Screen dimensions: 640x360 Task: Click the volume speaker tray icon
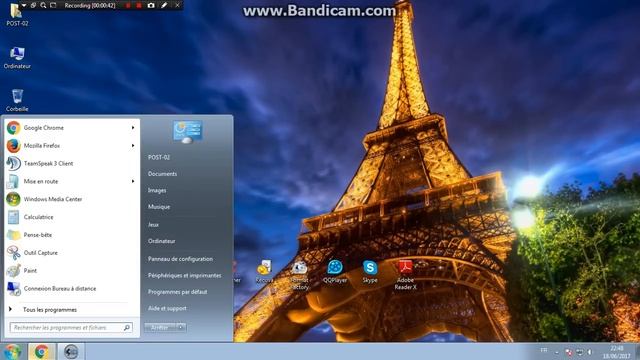click(x=590, y=352)
